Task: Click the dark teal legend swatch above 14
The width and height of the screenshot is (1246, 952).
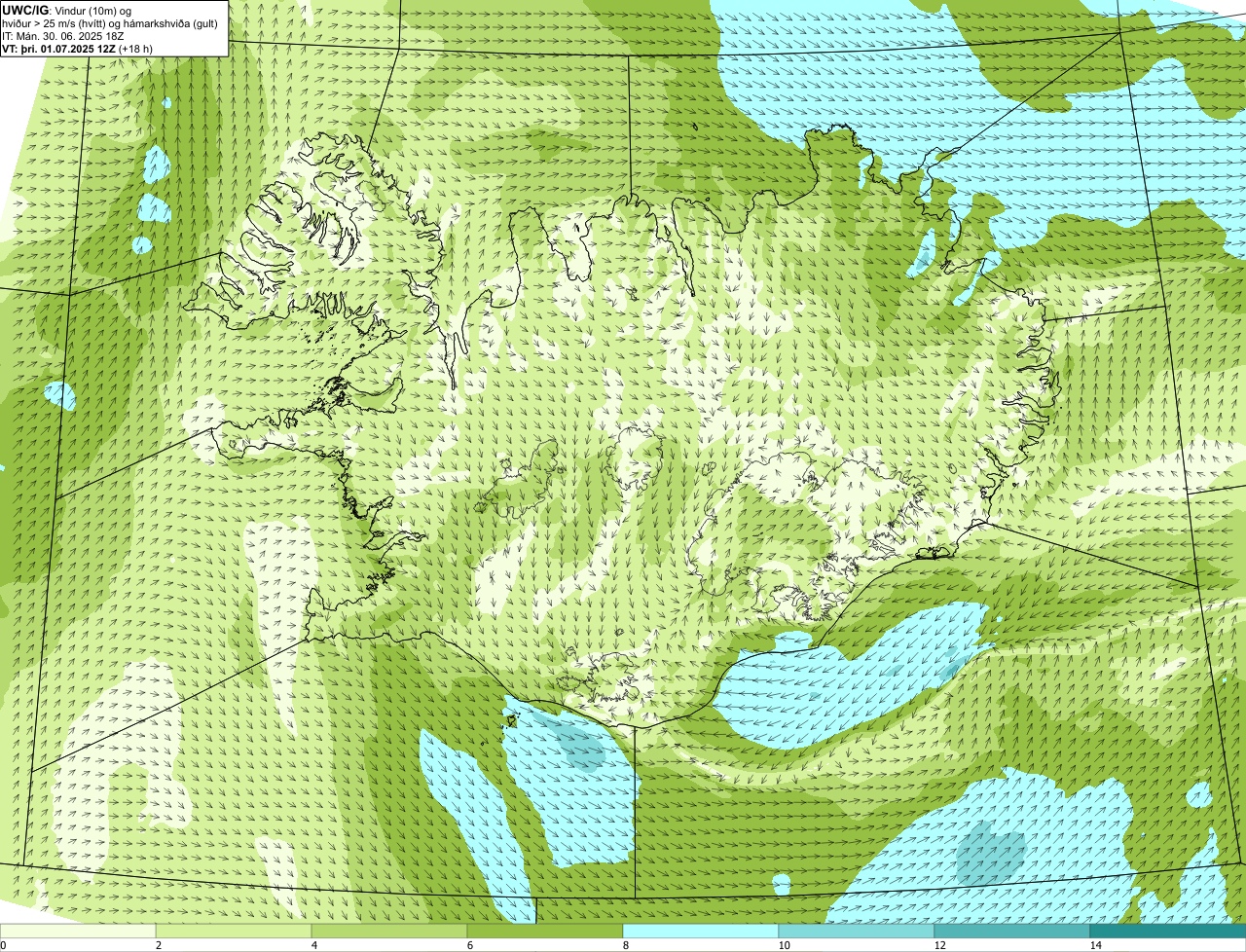Action: (1168, 931)
